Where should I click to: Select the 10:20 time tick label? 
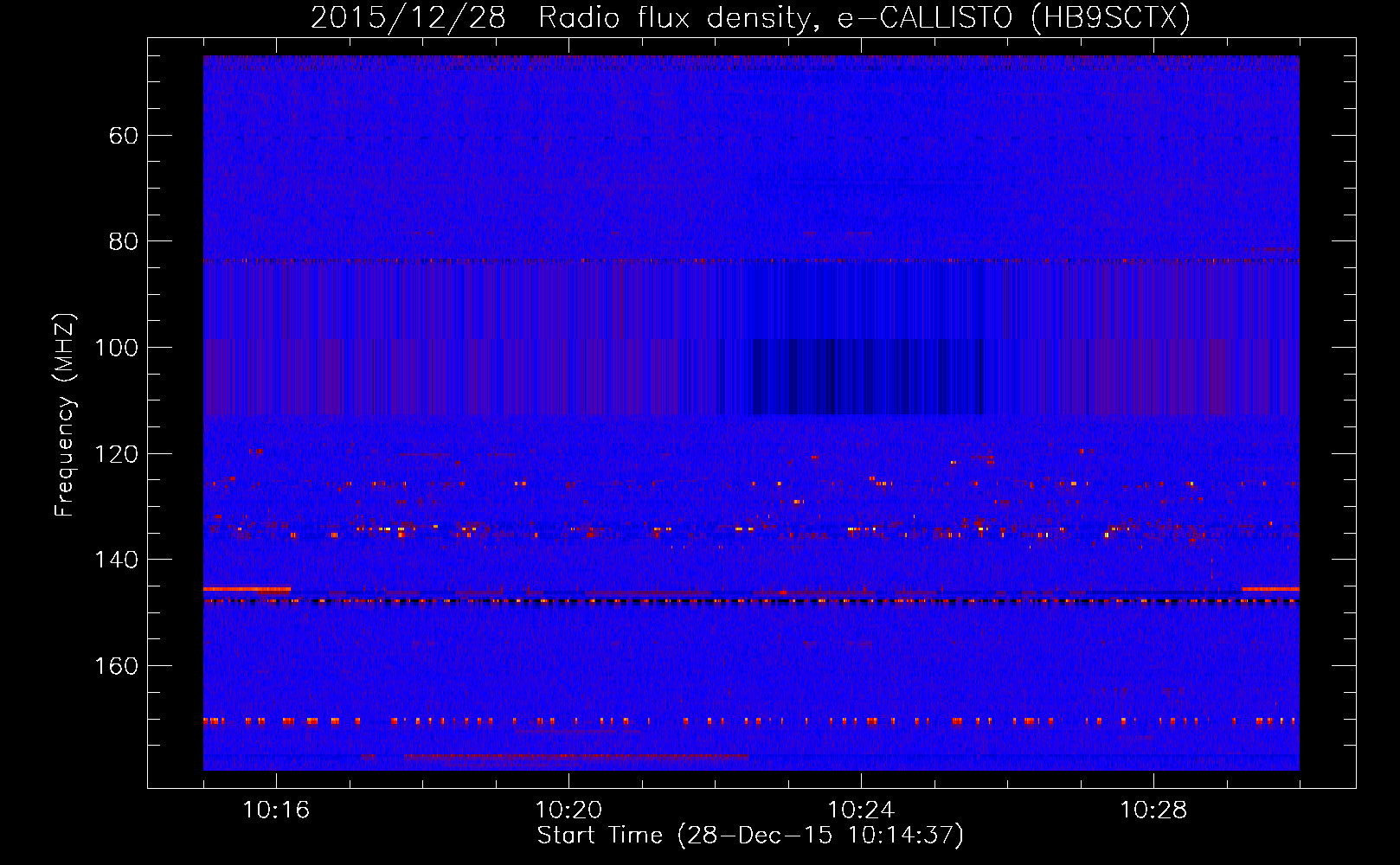pyautogui.click(x=568, y=811)
